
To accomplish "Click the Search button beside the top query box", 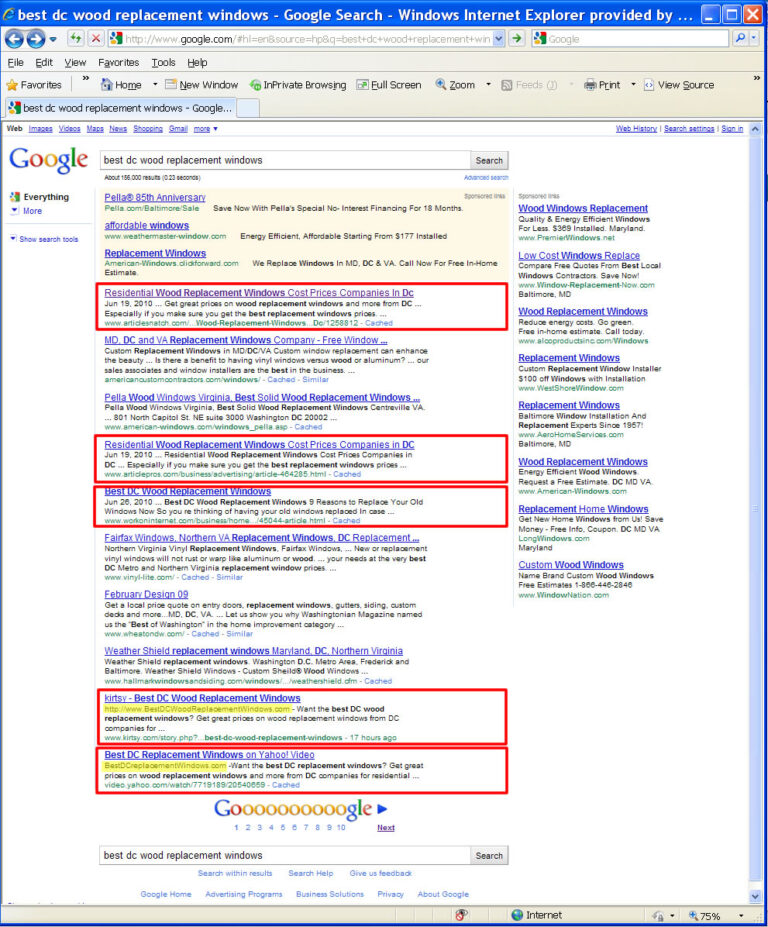I will point(489,160).
